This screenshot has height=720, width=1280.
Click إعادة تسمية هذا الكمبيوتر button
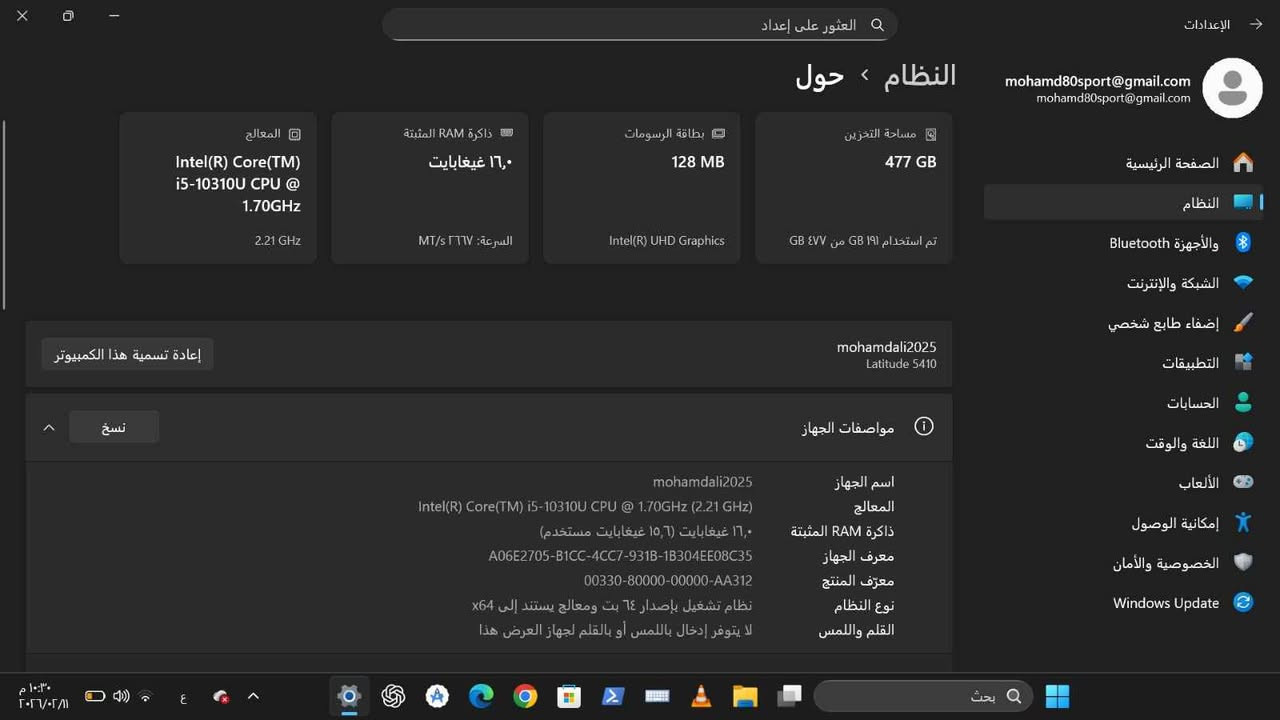(127, 354)
